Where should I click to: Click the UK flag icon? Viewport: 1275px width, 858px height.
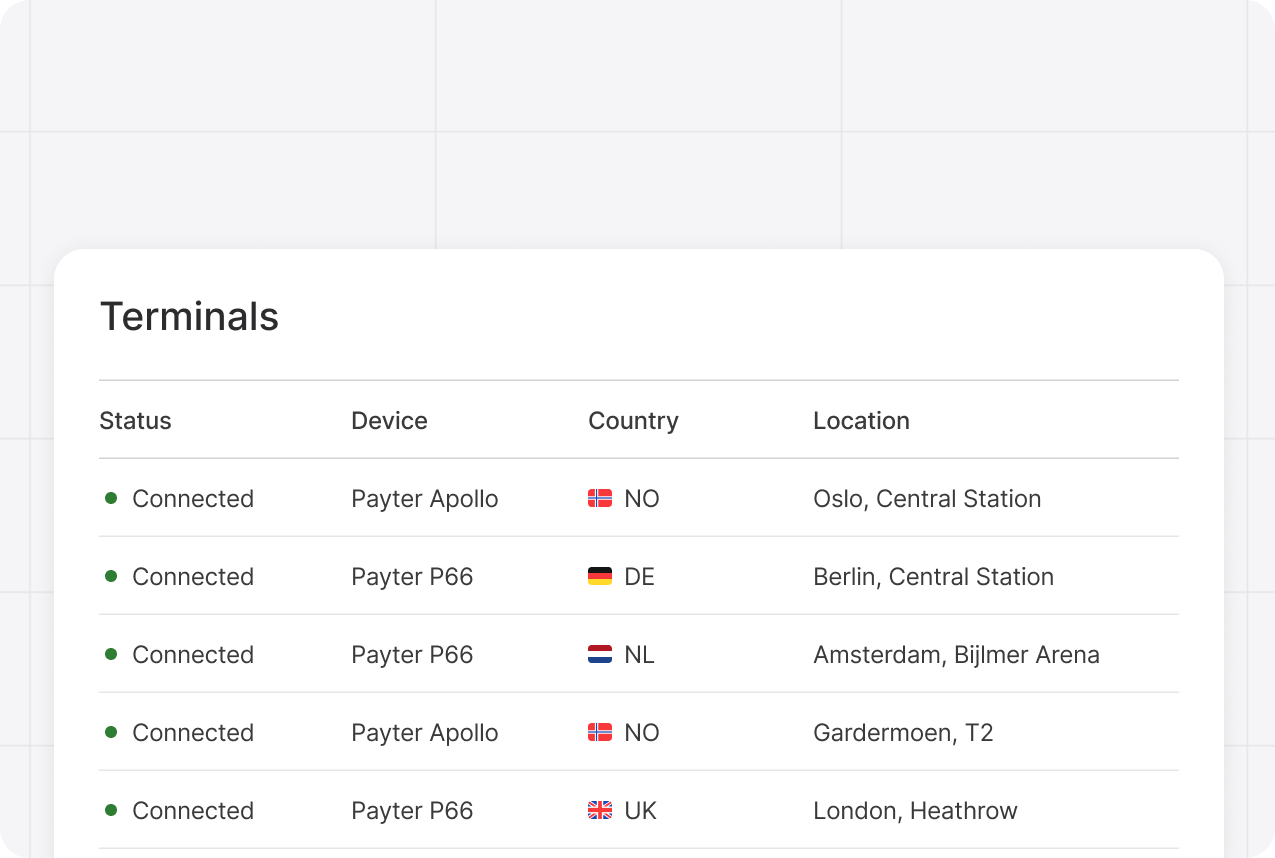pyautogui.click(x=600, y=810)
